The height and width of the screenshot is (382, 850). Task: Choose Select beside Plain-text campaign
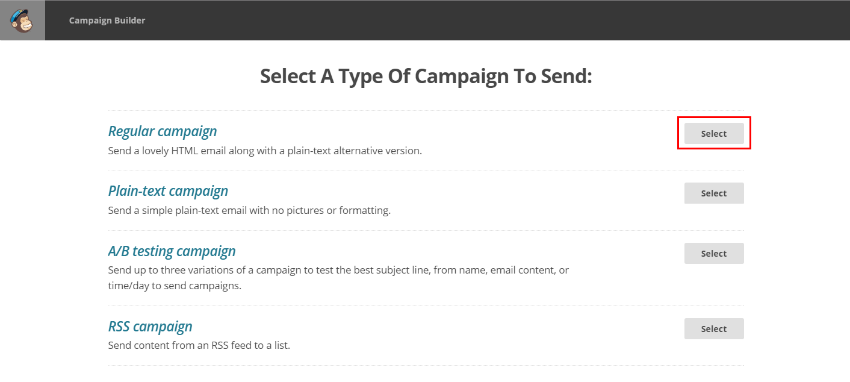[x=713, y=193]
